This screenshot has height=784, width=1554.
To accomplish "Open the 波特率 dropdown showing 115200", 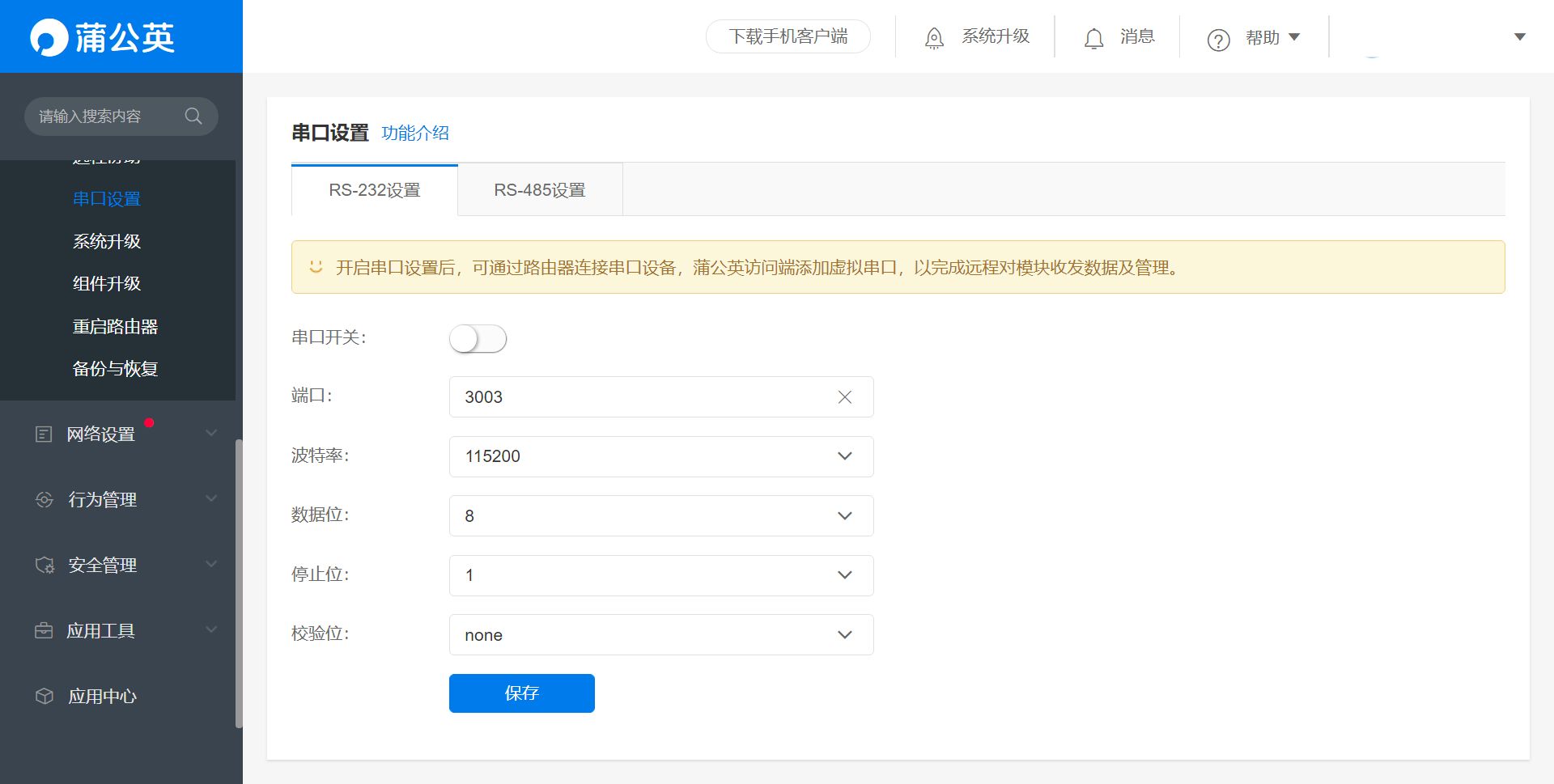I will [x=660, y=456].
